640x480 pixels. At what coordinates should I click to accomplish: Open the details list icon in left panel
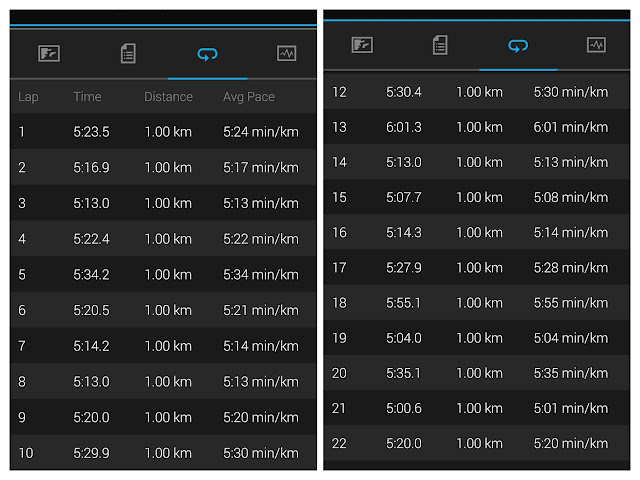pos(128,54)
